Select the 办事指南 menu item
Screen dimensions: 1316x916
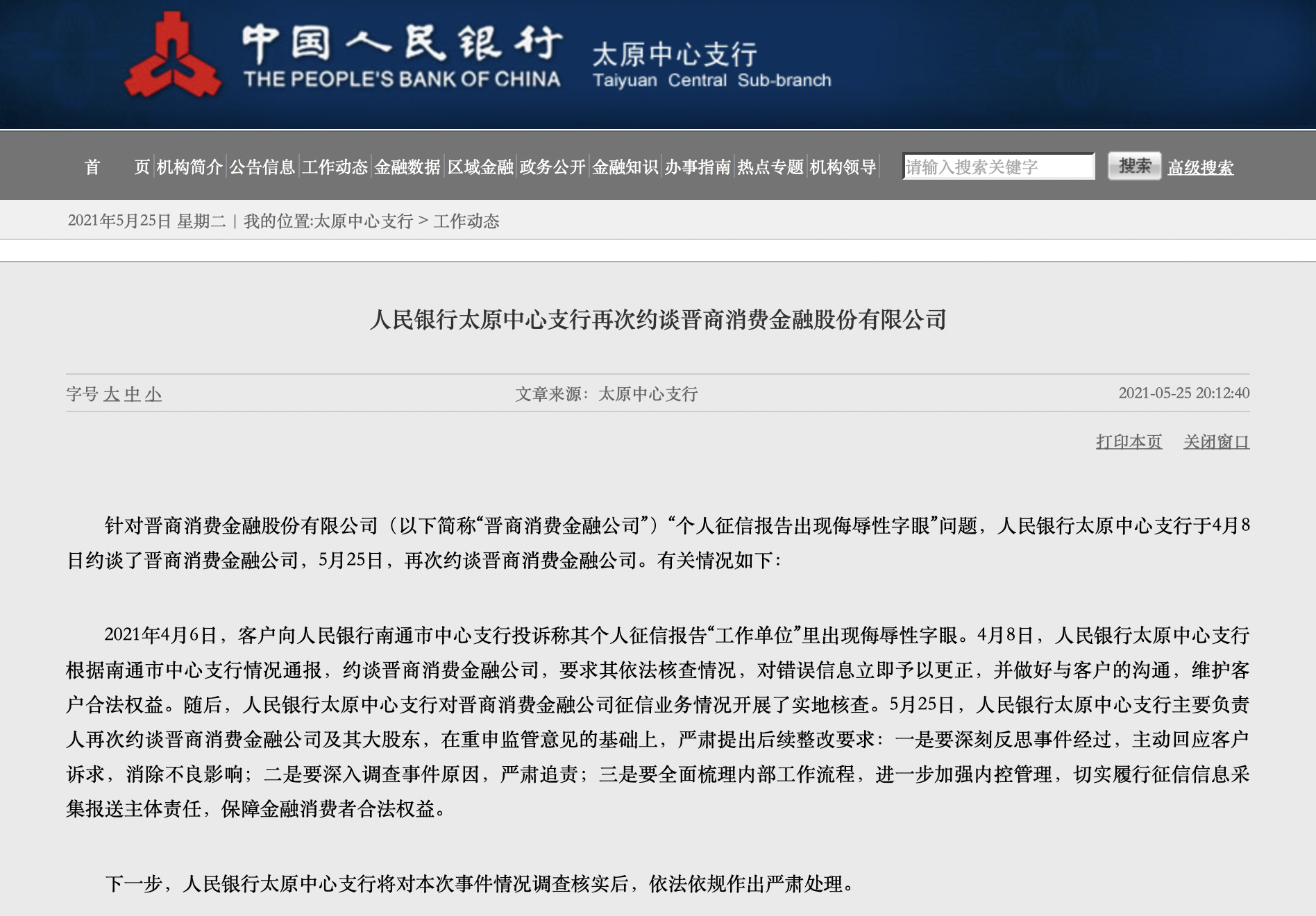[698, 167]
